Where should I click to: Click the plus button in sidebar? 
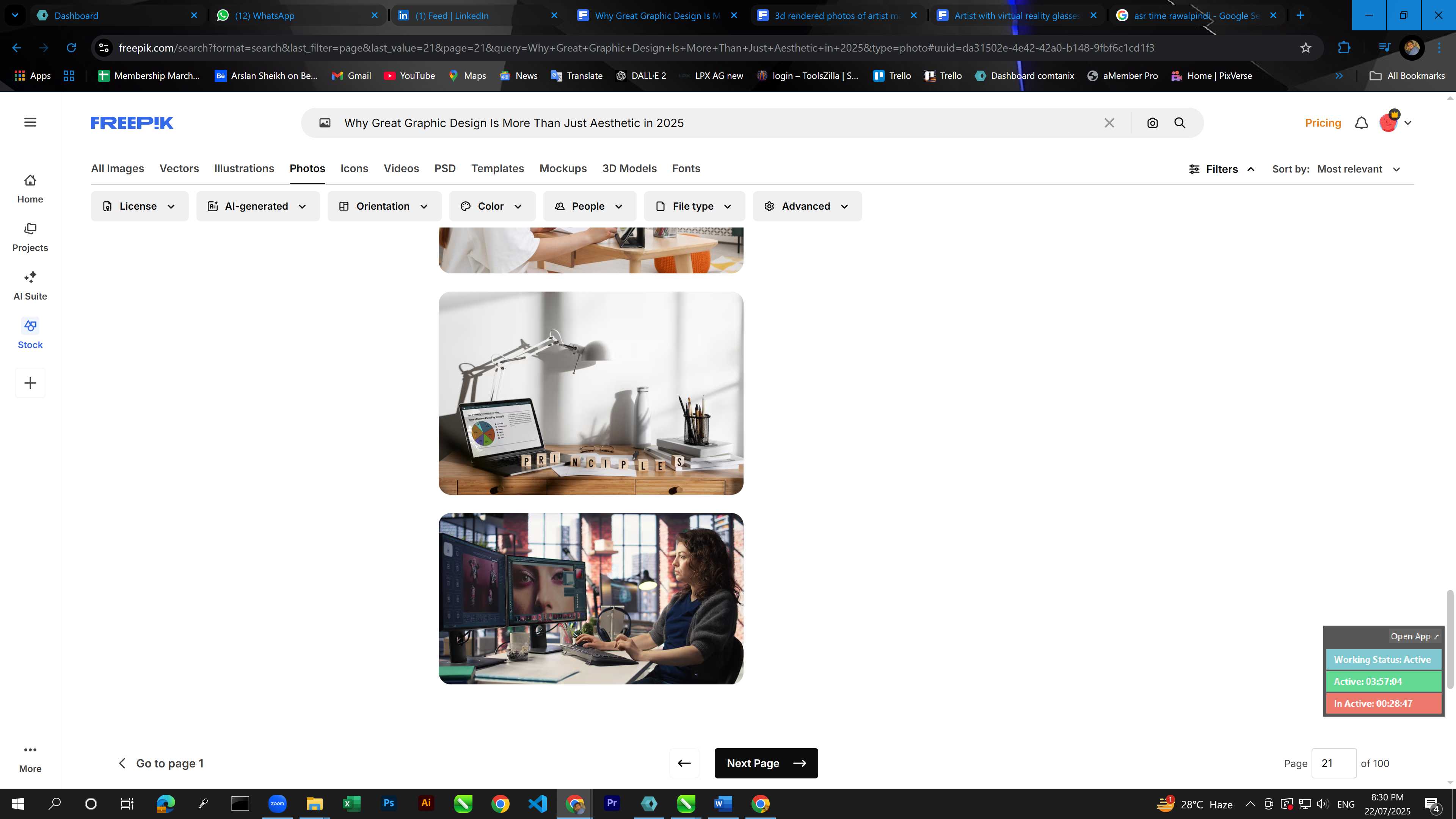(x=30, y=383)
